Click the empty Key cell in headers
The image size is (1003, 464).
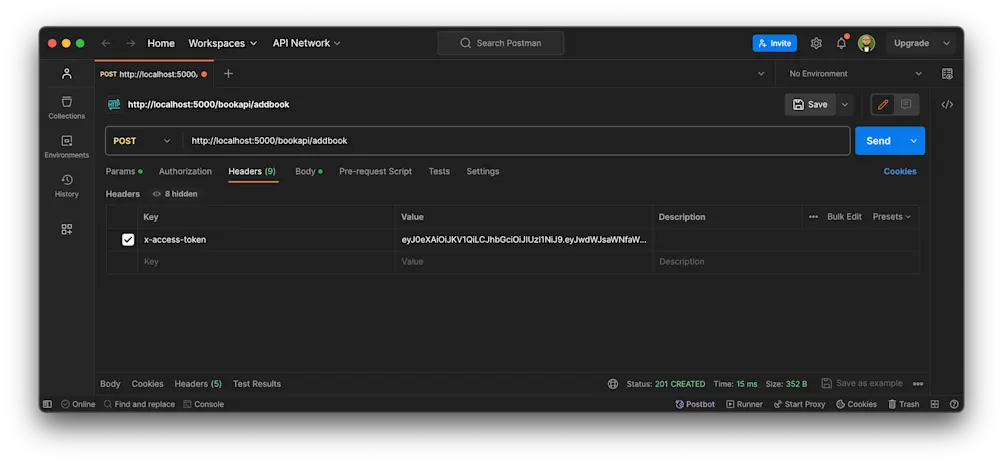tap(265, 262)
